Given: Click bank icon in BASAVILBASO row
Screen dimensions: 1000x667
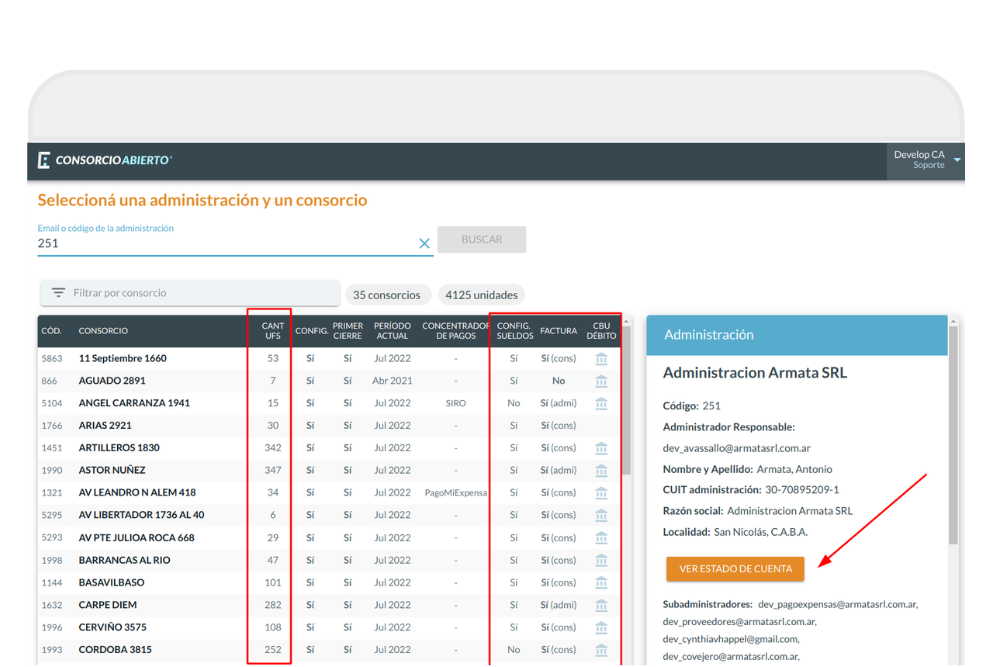Looking at the screenshot, I should 601,583.
